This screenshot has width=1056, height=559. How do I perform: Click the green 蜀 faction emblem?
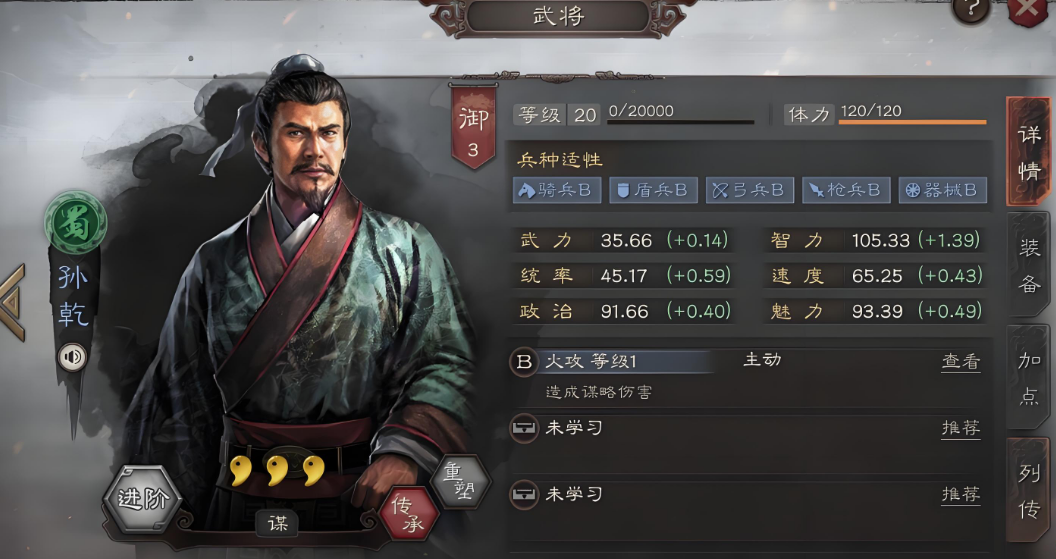tap(75, 223)
